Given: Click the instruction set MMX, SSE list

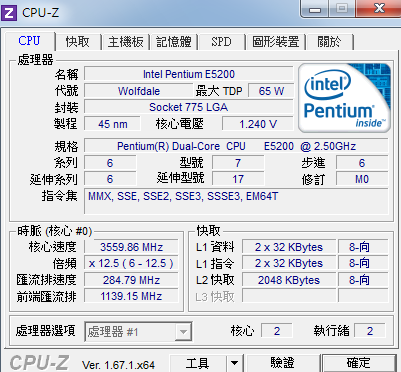Looking at the screenshot, I should [236, 201].
